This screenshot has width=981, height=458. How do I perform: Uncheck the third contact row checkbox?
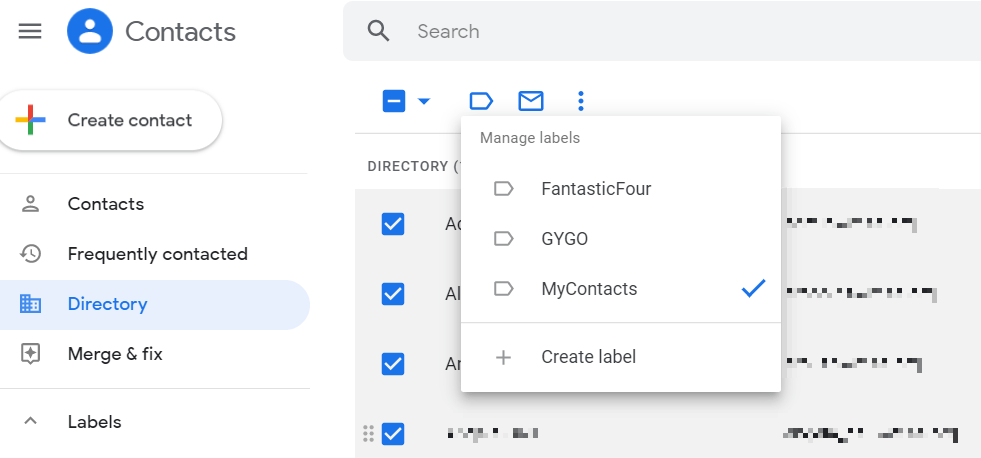pos(393,364)
